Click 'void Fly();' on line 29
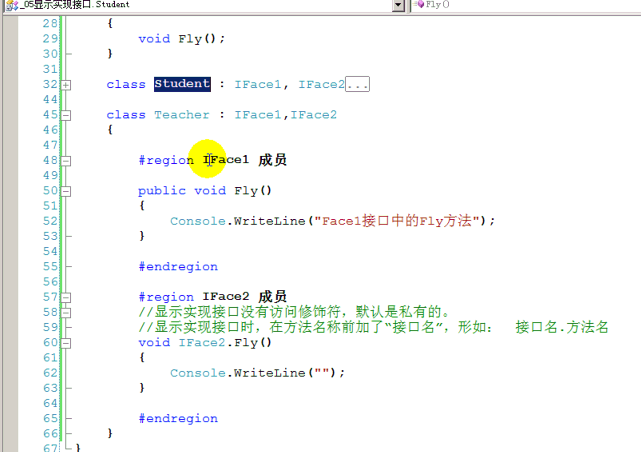The image size is (641, 452). pyautogui.click(x=182, y=39)
